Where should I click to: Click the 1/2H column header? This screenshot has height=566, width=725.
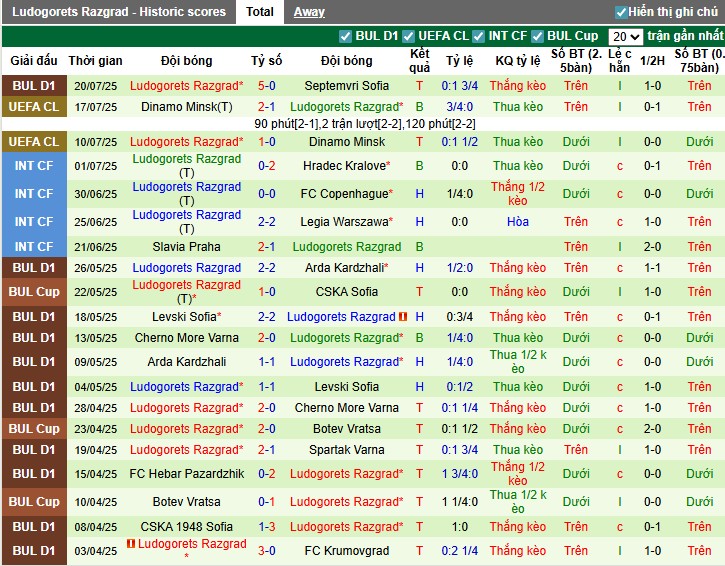(652, 61)
